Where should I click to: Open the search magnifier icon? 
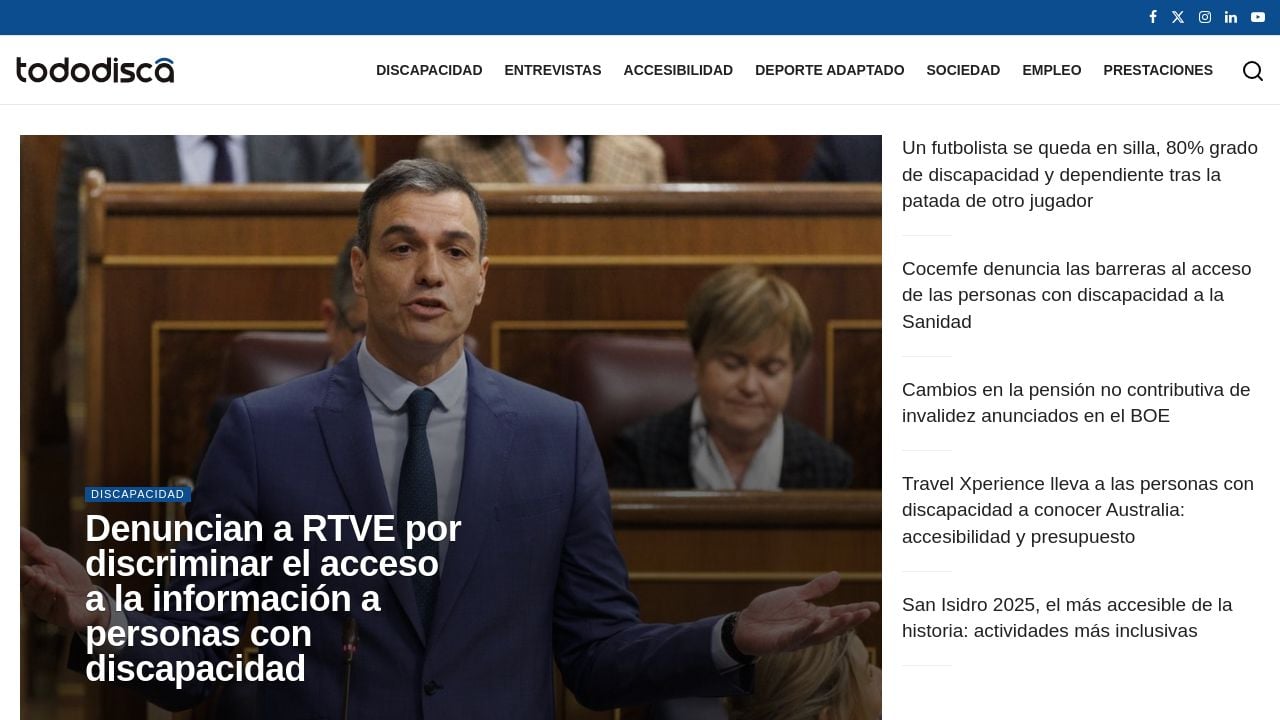point(1253,70)
